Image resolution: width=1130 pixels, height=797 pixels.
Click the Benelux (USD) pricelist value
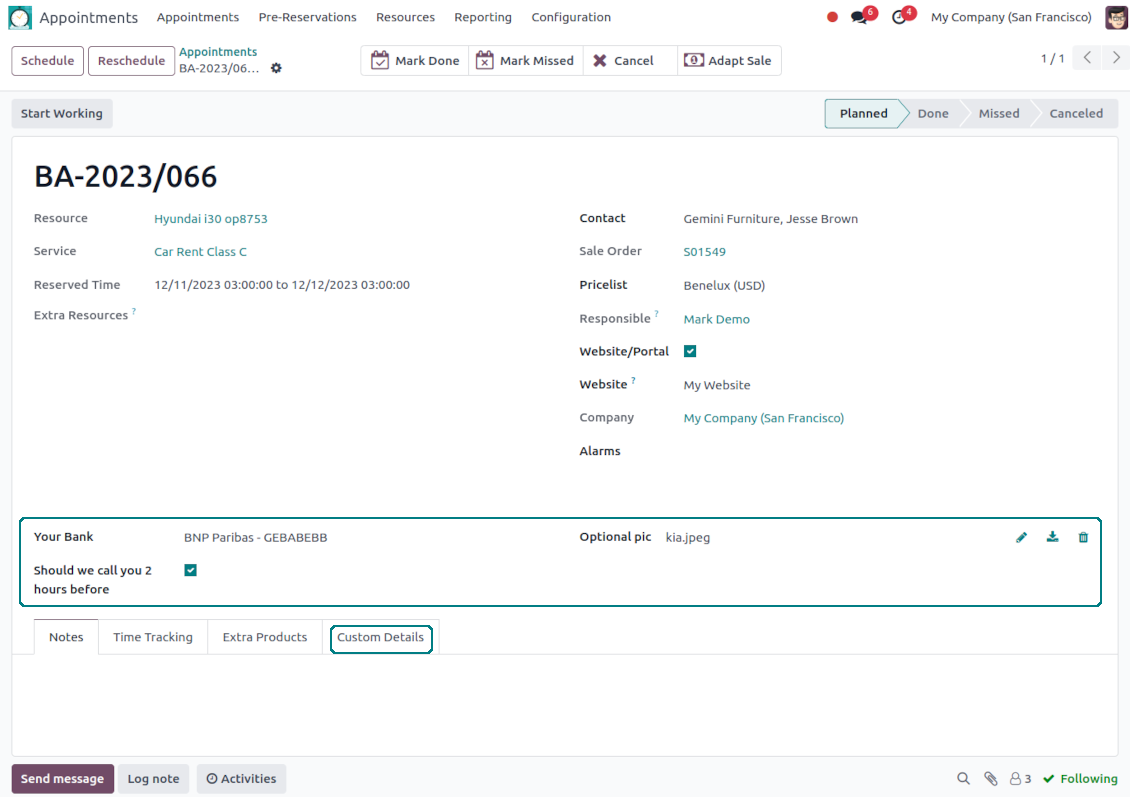click(x=724, y=285)
